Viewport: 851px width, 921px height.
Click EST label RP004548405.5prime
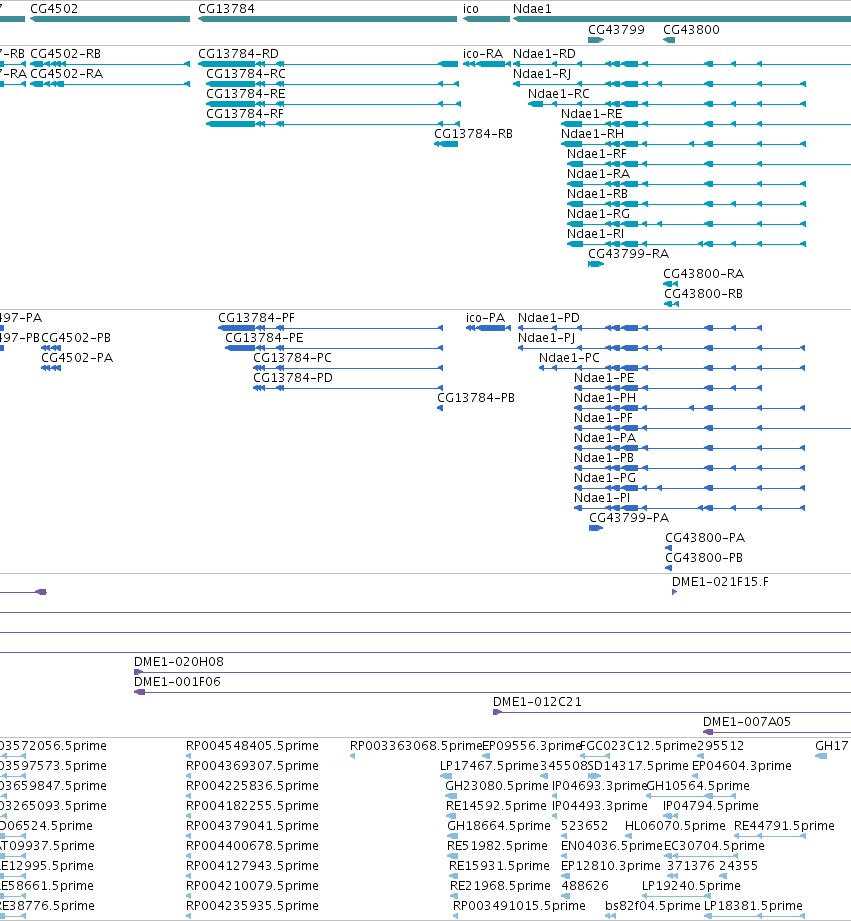pyautogui.click(x=253, y=745)
